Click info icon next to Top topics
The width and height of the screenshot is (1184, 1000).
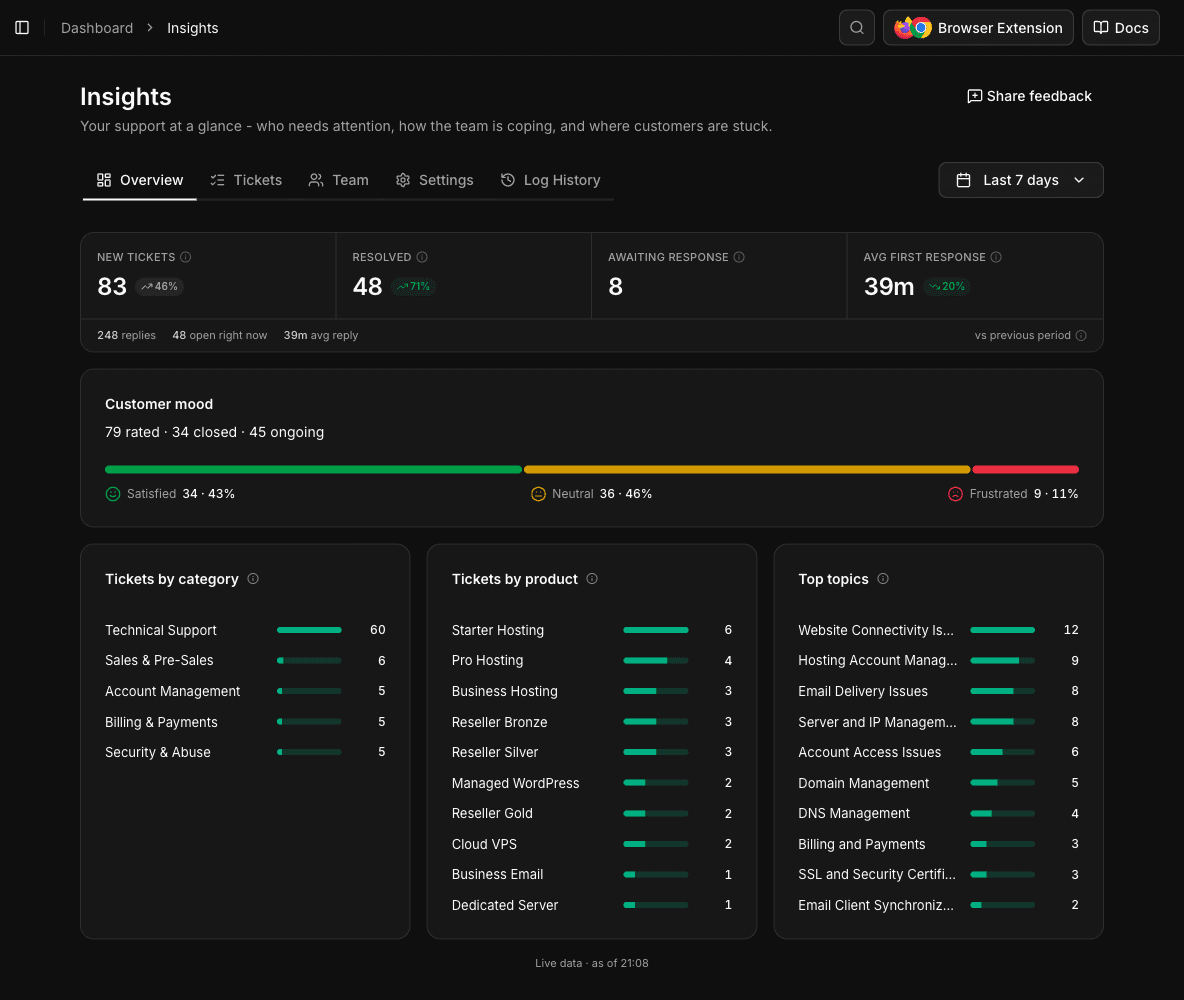pyautogui.click(x=883, y=579)
